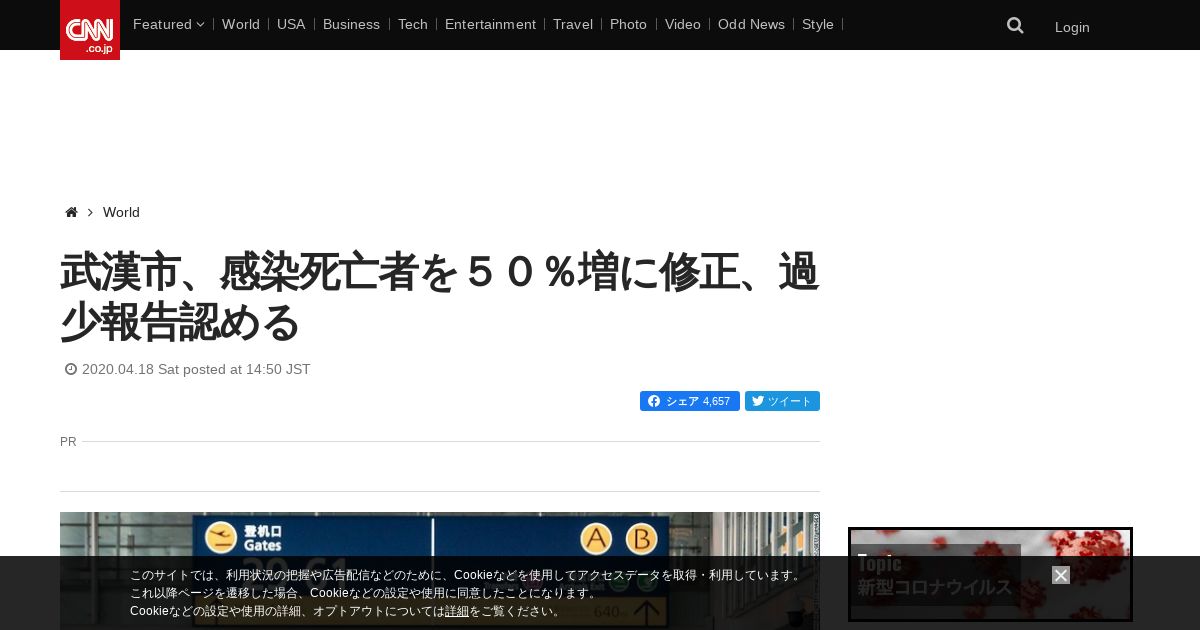This screenshot has width=1200, height=630.
Task: Go to the USA section
Action: 291,24
